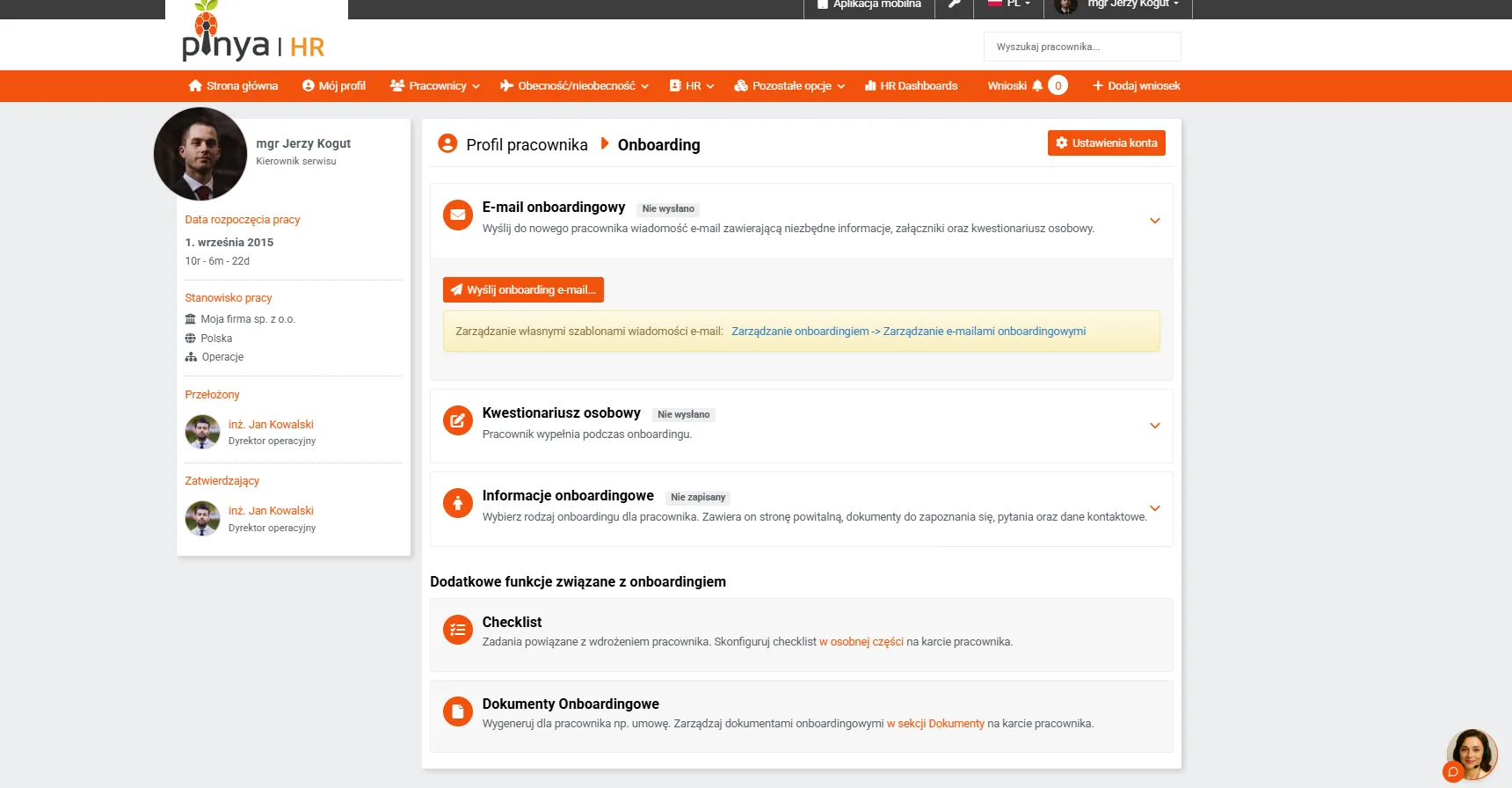Click the Wnioski counter badge showing 0
Screen dimensions: 1512x788
pos(1058,85)
